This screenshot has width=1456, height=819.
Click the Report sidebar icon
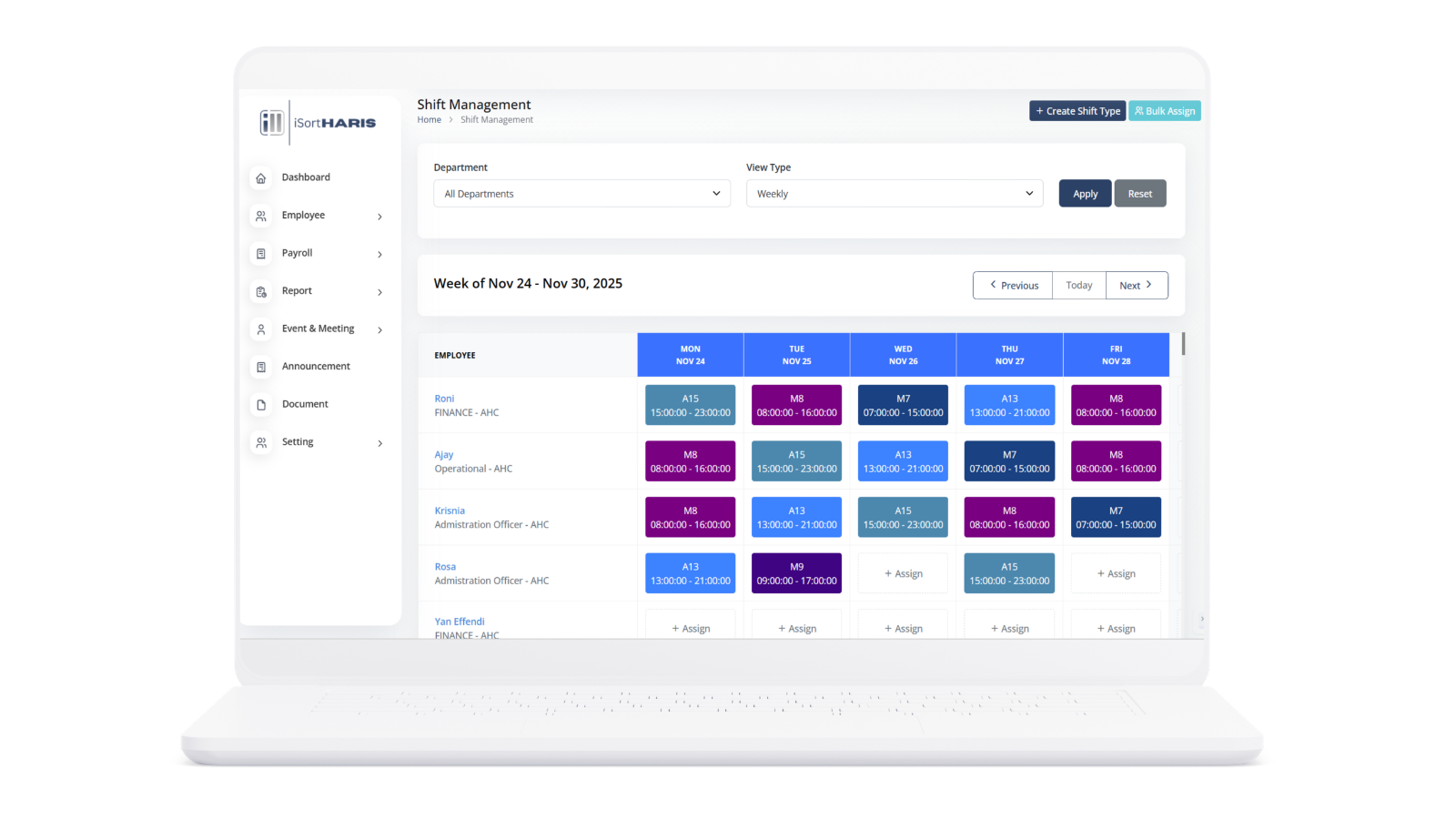click(261, 292)
